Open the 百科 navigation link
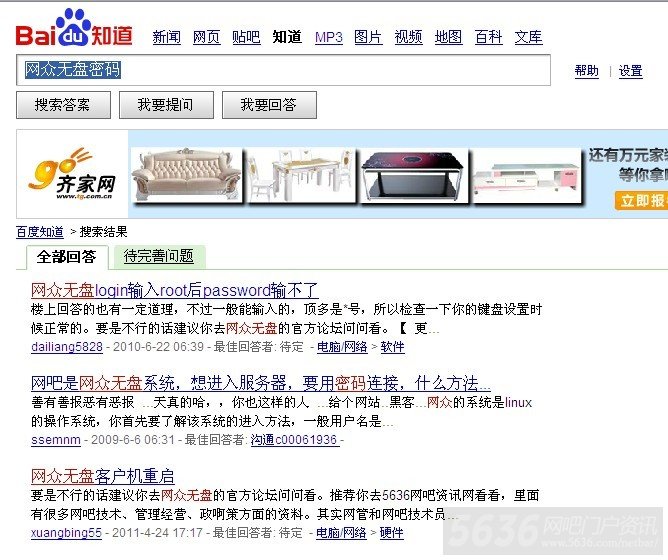The image size is (668, 560). 488,37
